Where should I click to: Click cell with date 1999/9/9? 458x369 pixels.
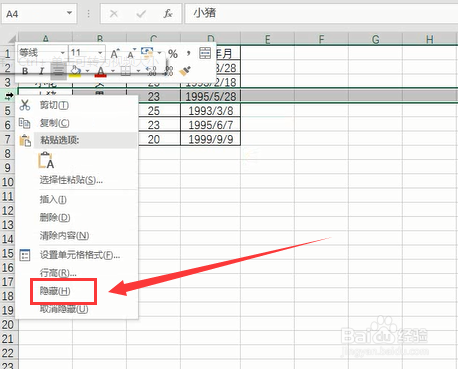click(x=210, y=139)
